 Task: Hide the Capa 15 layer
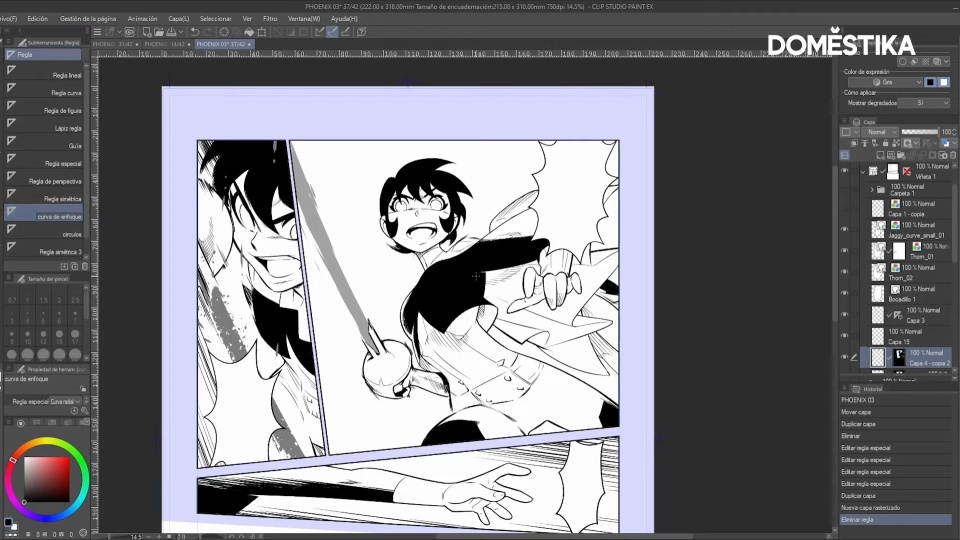click(844, 336)
